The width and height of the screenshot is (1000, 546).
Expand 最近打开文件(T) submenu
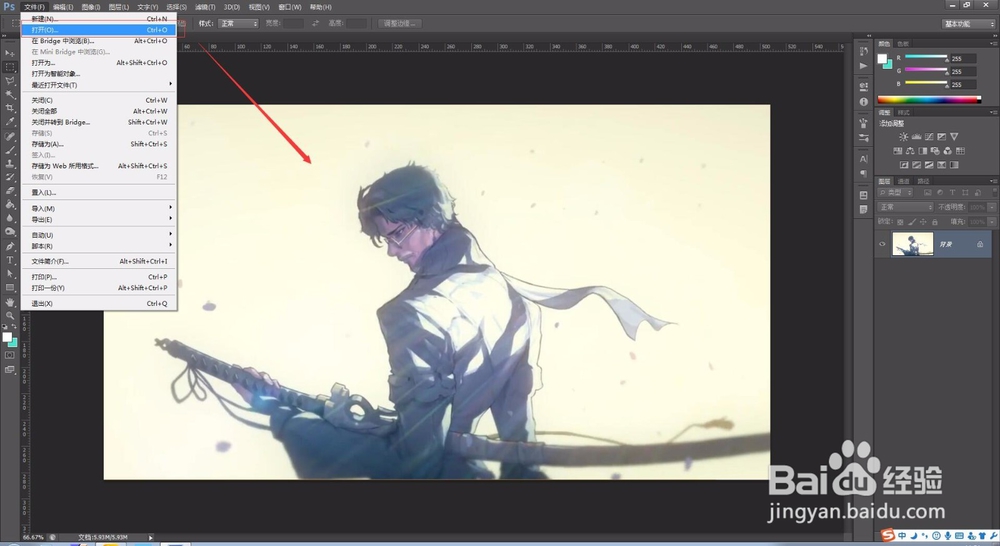click(x=101, y=85)
